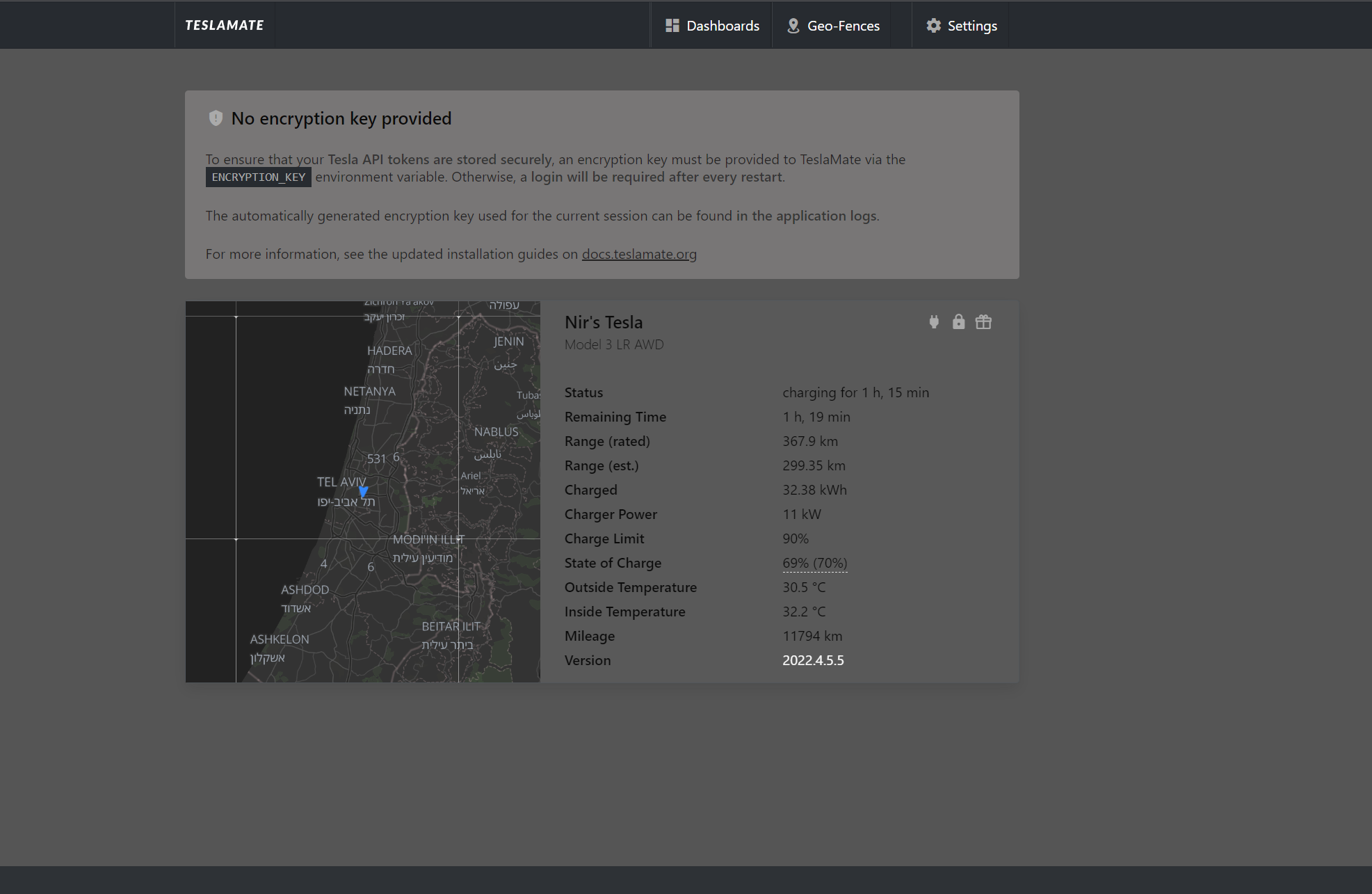Image resolution: width=1372 pixels, height=894 pixels.
Task: Open the docs.teslamate.org link
Action: pyautogui.click(x=639, y=254)
